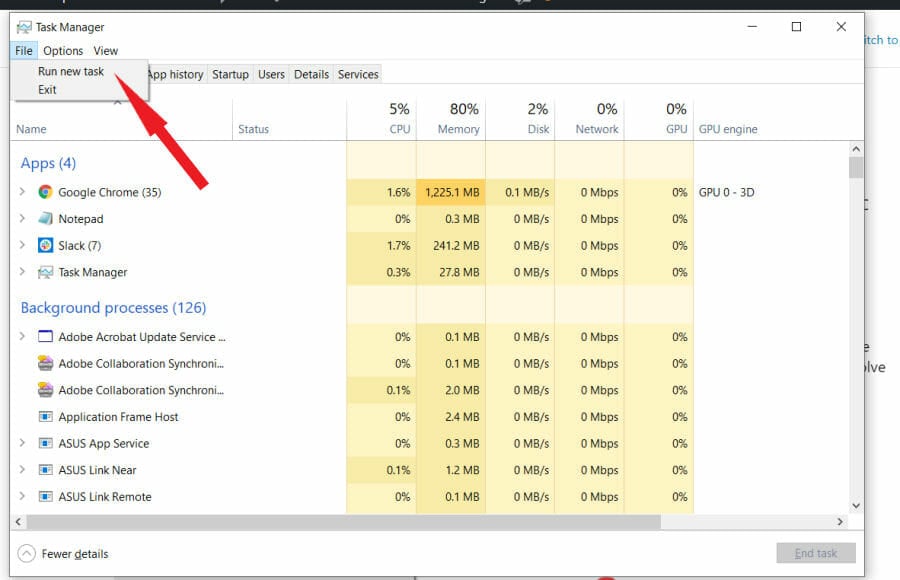Click the ASUS Link Remote icon
This screenshot has height=580, width=900.
(45, 496)
